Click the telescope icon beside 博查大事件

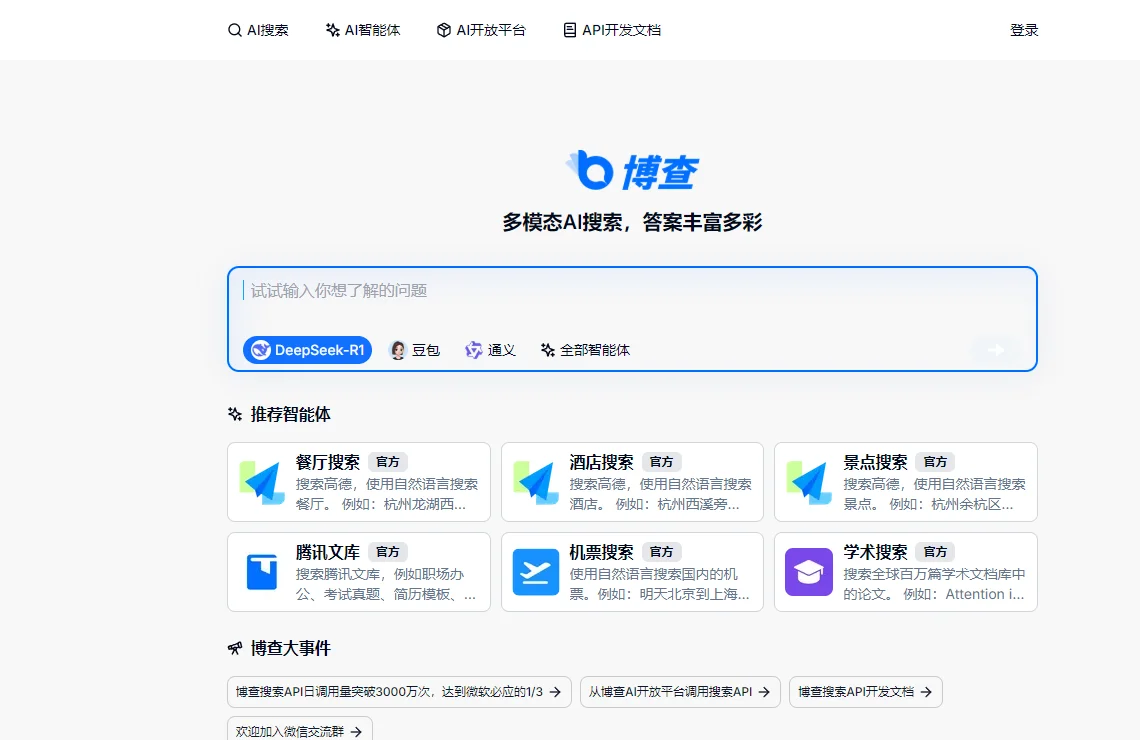click(x=235, y=648)
